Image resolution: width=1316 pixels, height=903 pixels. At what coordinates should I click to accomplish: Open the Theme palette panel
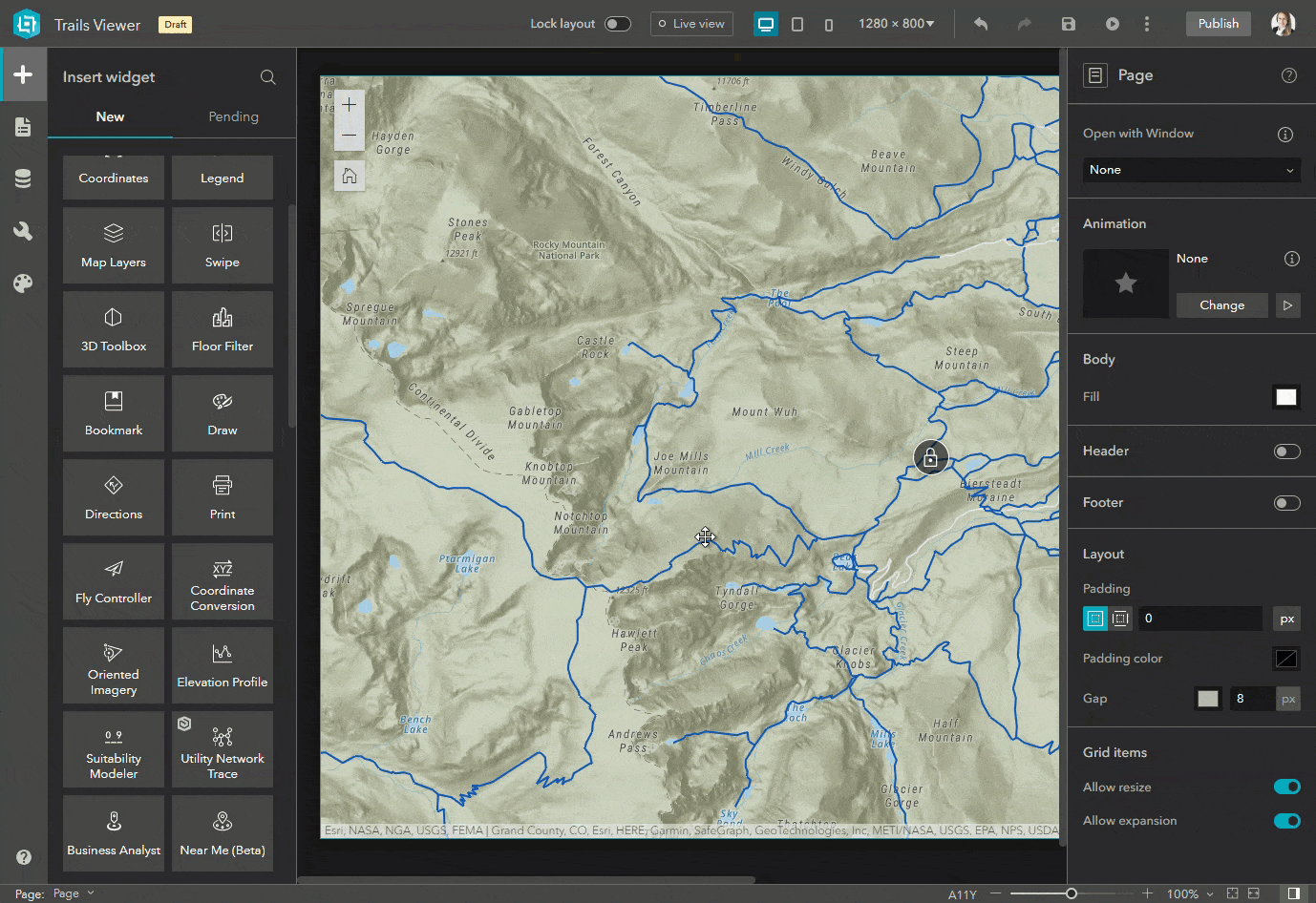[x=23, y=283]
